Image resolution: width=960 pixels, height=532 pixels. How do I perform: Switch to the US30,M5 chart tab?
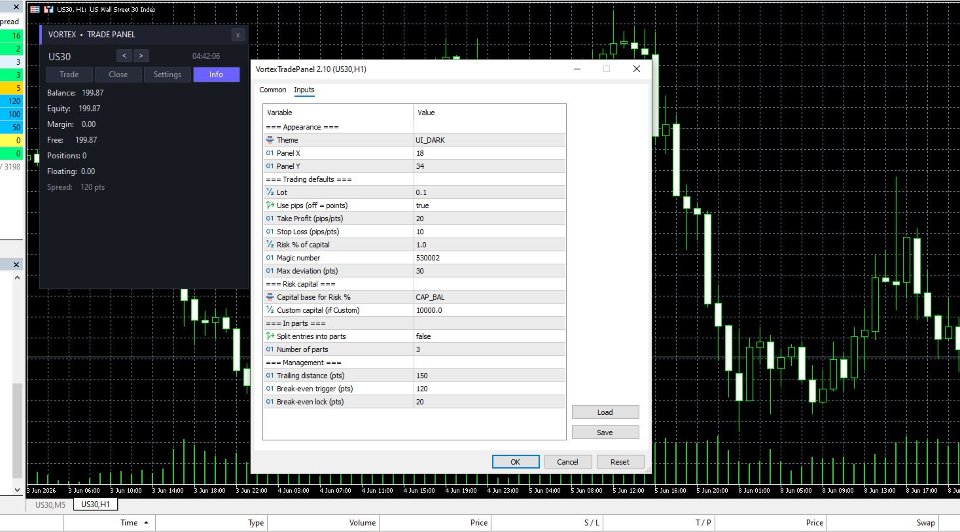50,505
